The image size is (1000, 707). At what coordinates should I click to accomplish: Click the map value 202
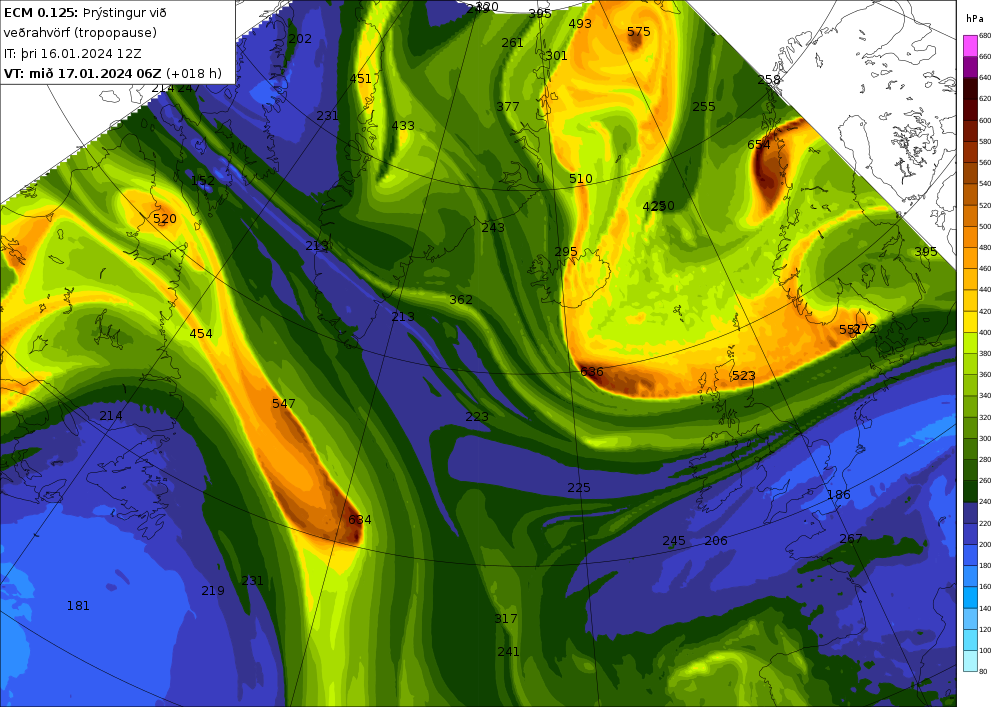click(300, 38)
